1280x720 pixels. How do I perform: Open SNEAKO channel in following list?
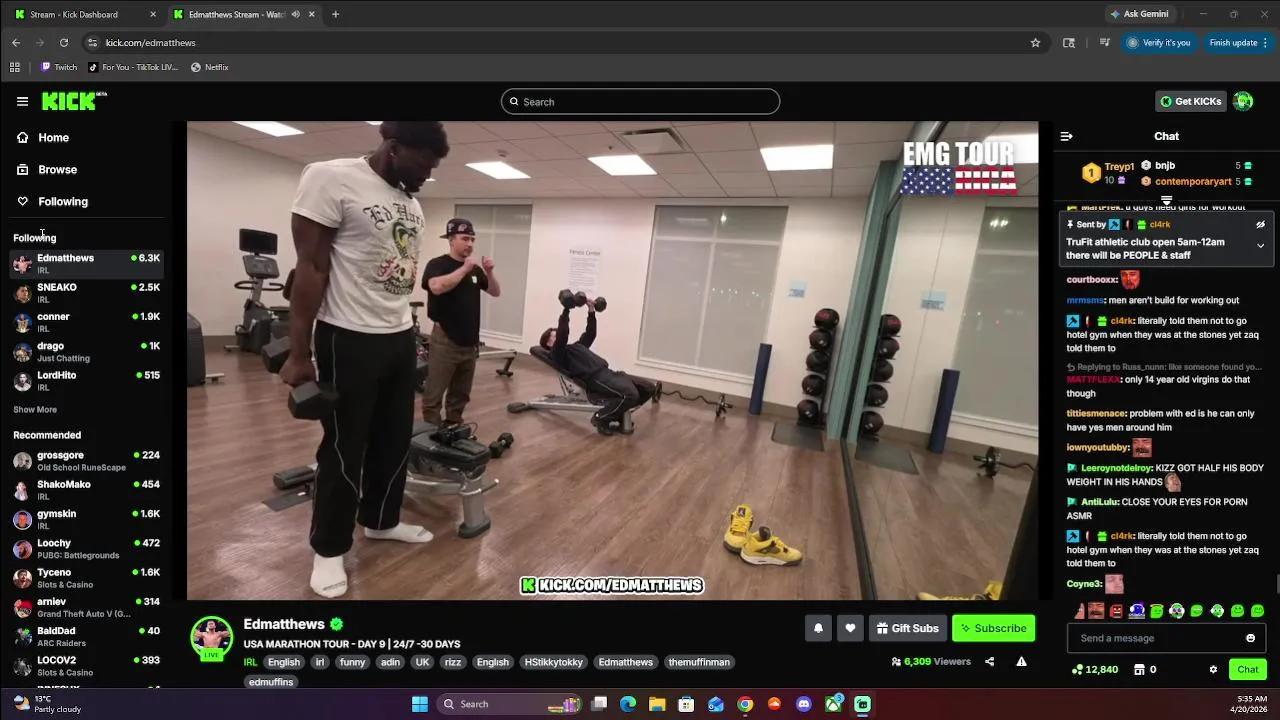tap(86, 293)
